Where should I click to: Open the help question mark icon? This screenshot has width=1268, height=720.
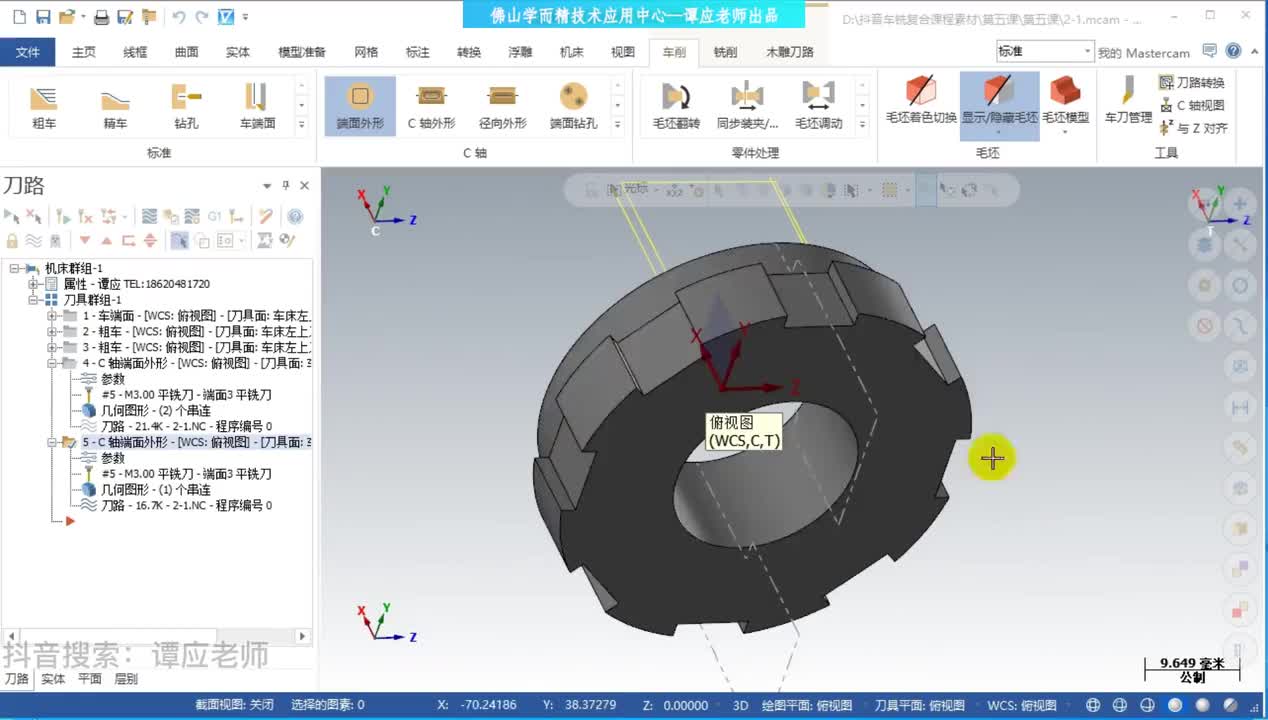tap(1233, 51)
